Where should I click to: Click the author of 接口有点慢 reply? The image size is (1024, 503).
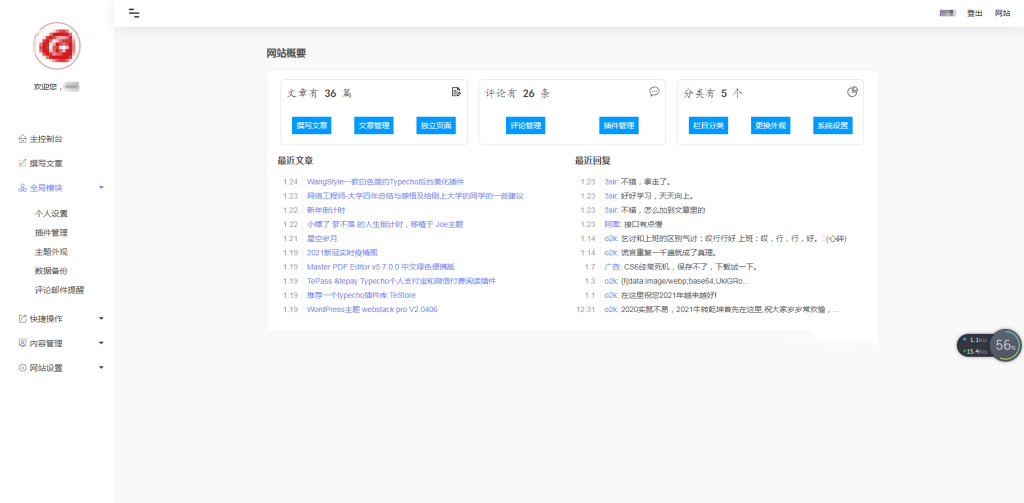[x=613, y=224]
